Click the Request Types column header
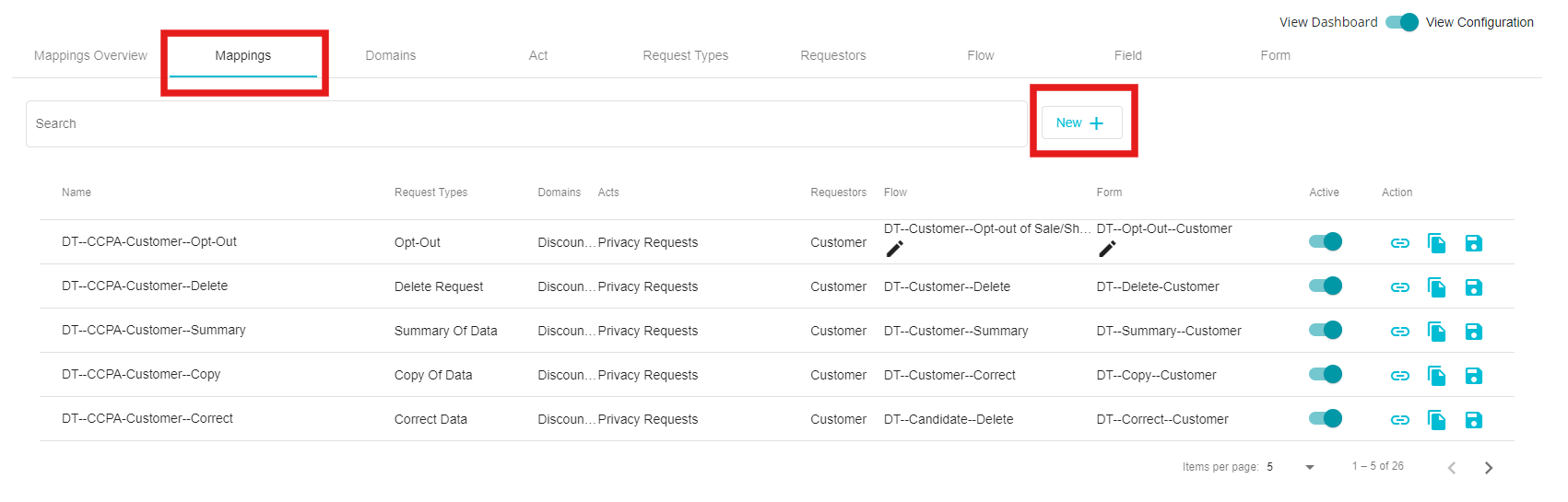1568x502 pixels. [x=430, y=193]
